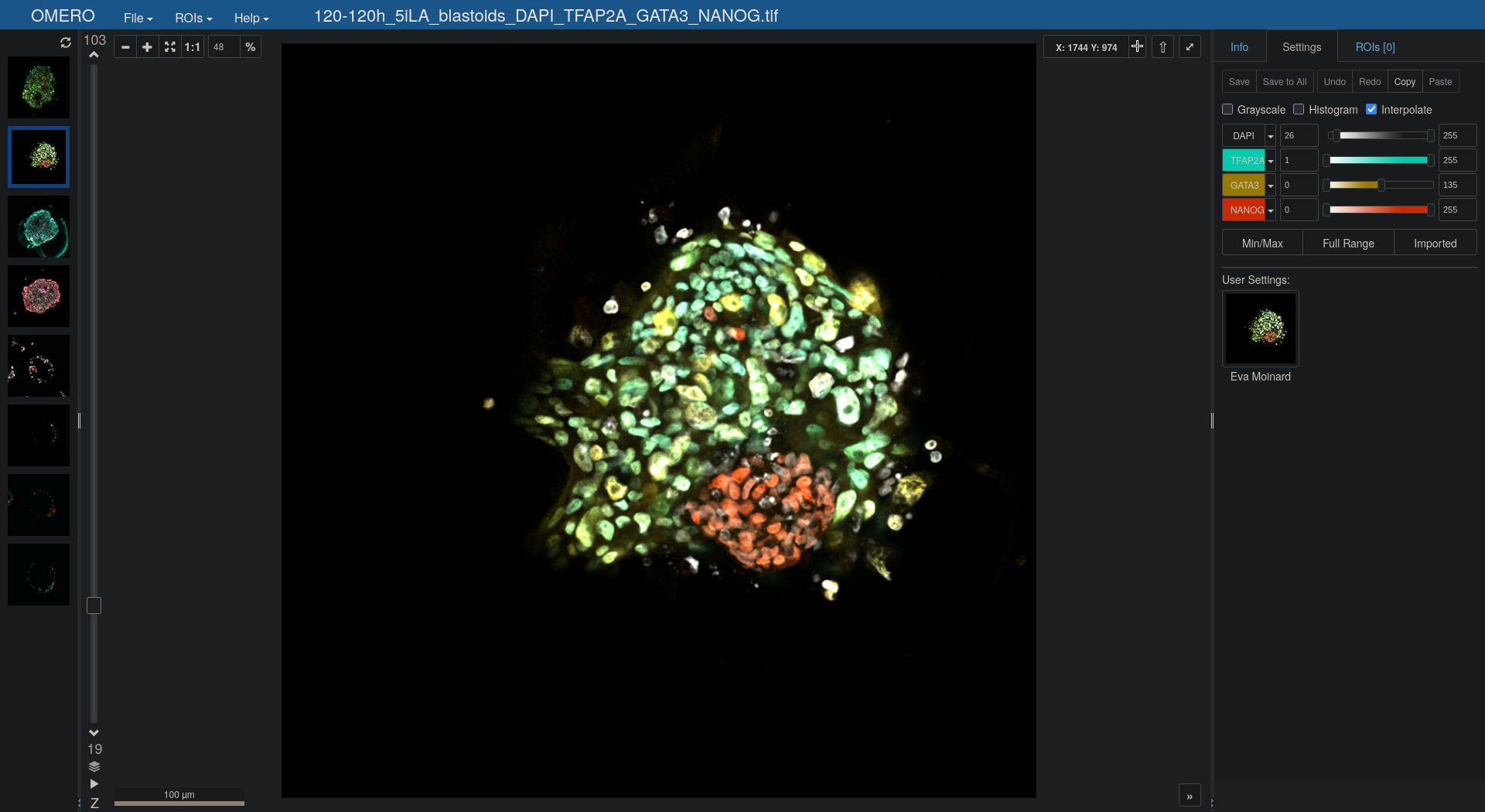The height and width of the screenshot is (812, 1485).
Task: Switch to the Info tab
Action: [1239, 47]
